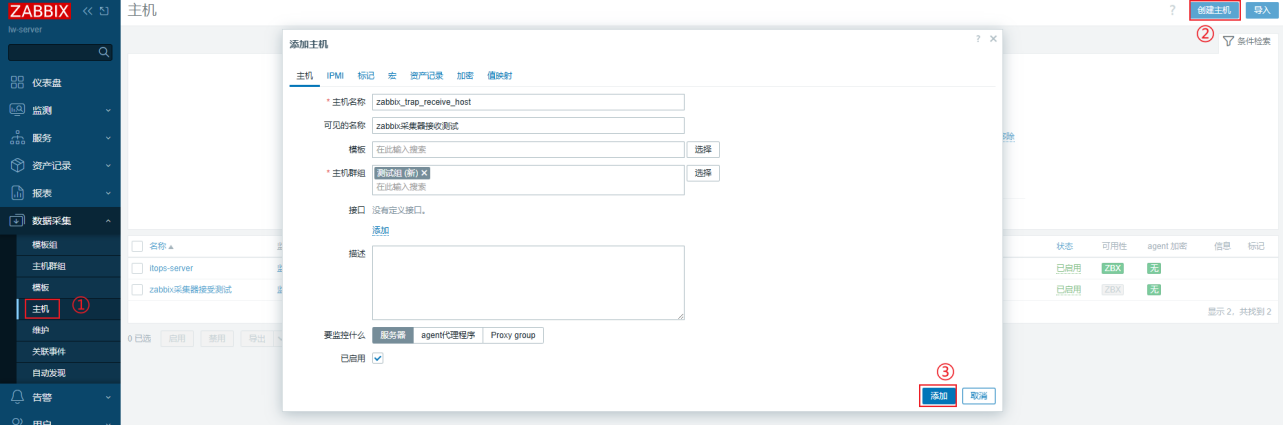Open the help icon in the dialog header

pos(978,38)
